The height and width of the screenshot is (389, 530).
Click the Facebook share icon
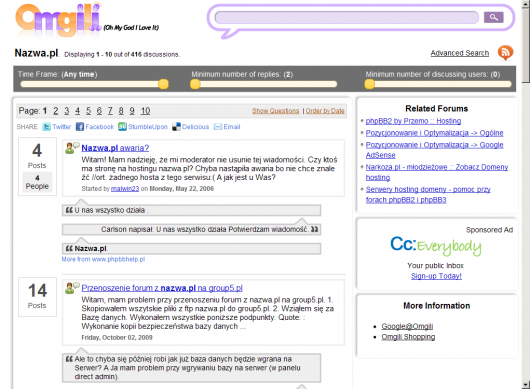pyautogui.click(x=80, y=127)
